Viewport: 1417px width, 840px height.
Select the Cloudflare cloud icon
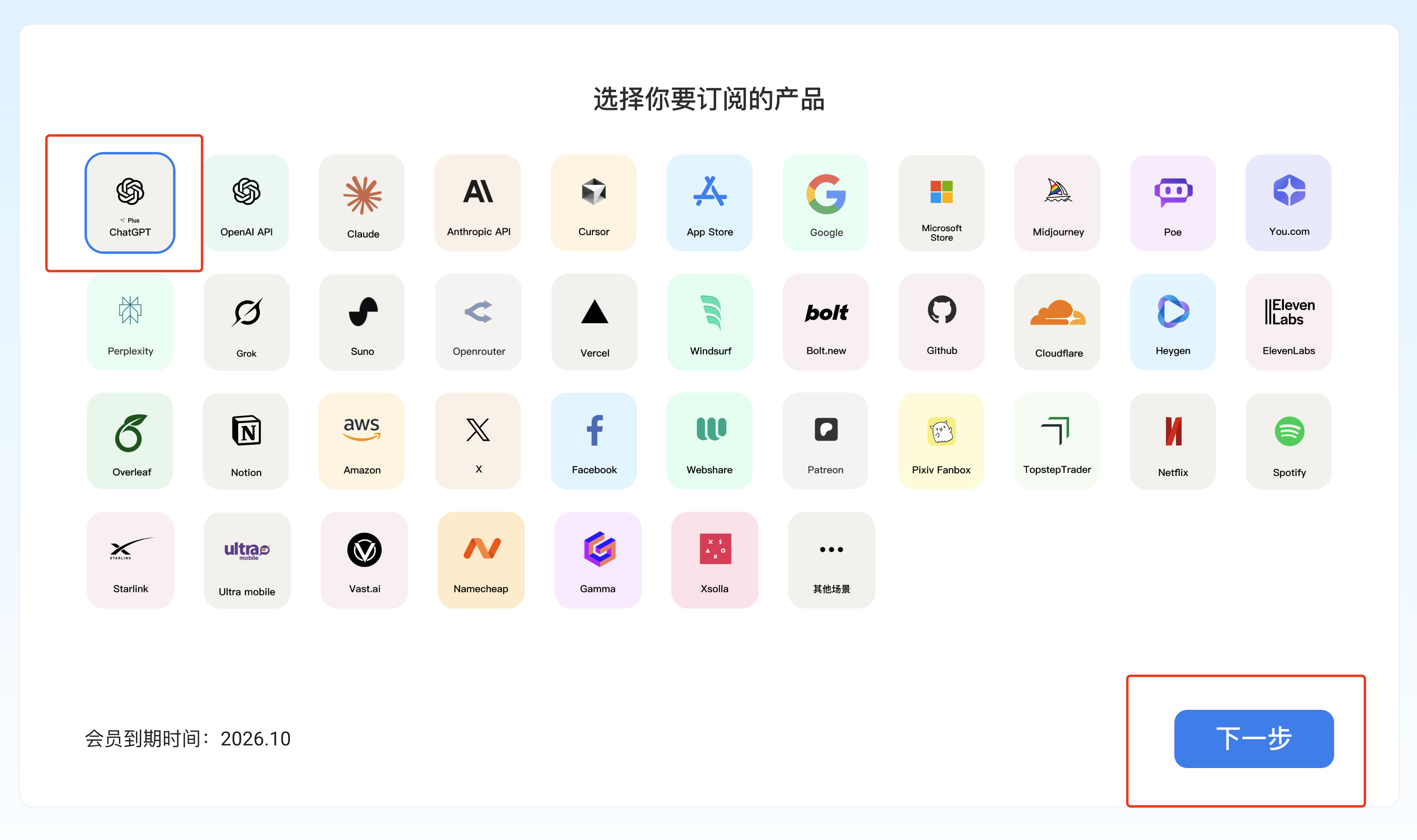[x=1057, y=312]
